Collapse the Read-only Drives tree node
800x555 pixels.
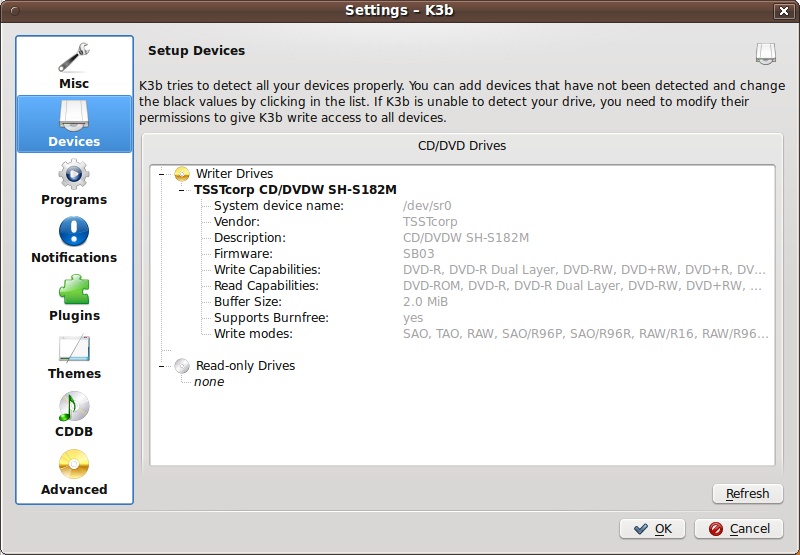(161, 366)
